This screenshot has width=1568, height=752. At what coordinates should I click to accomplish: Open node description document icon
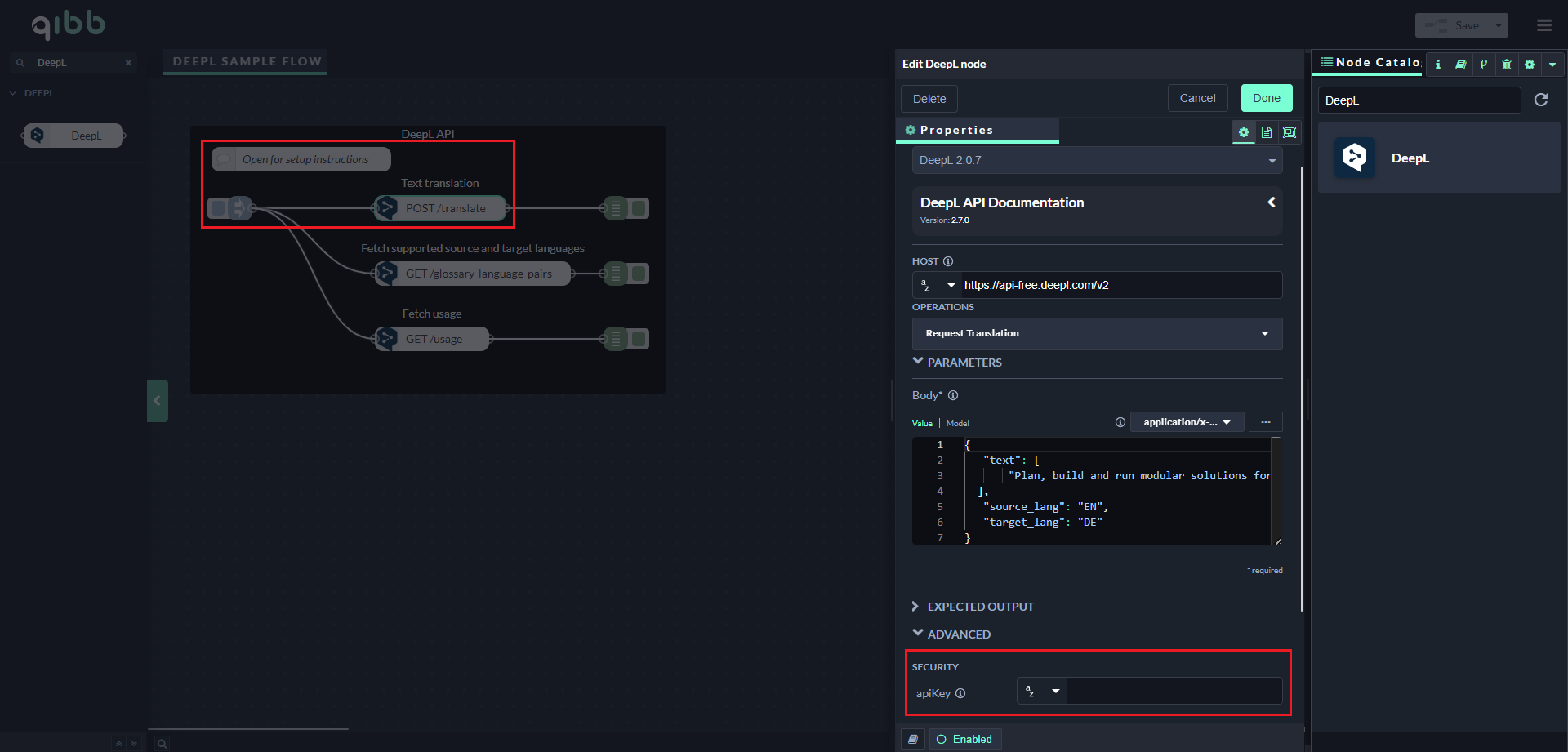(1266, 132)
